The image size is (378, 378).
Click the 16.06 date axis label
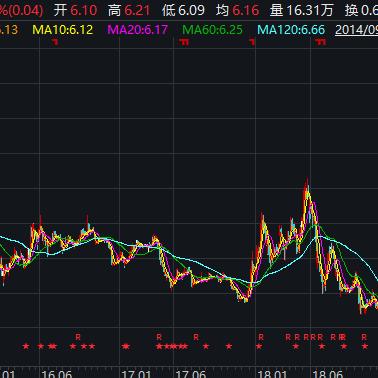point(56,373)
